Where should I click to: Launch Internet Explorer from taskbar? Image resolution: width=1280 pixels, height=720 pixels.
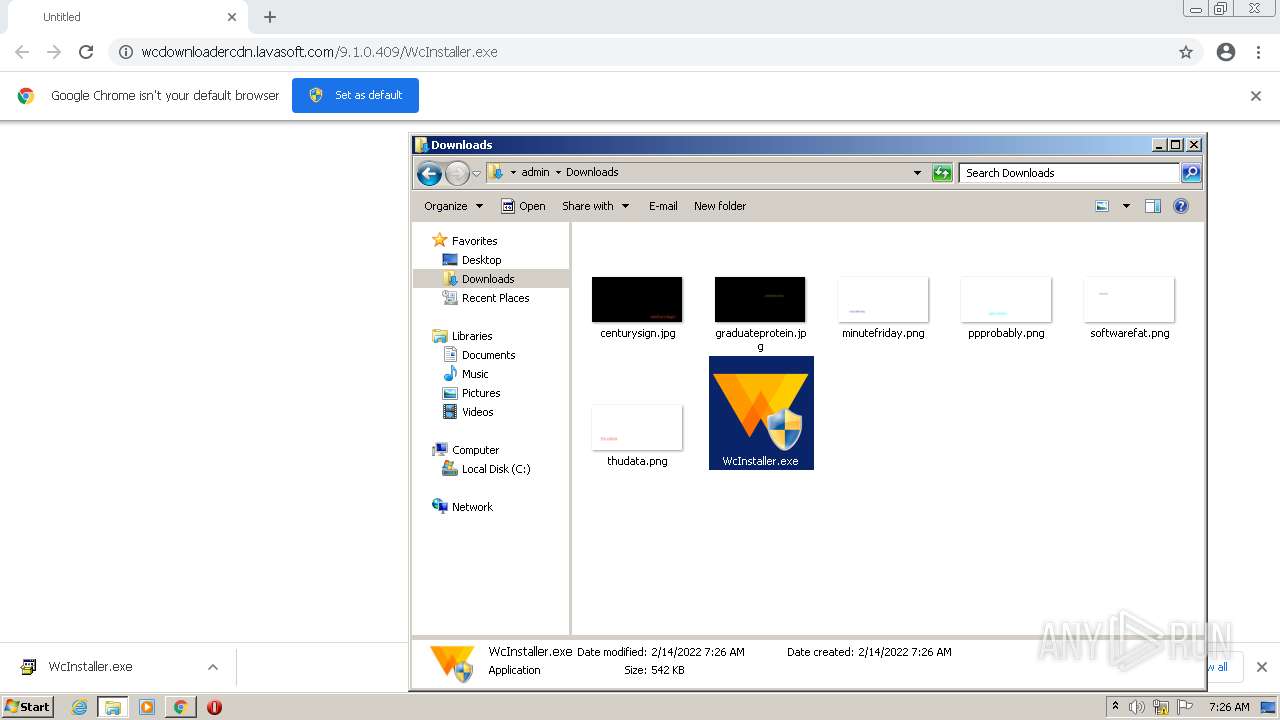pos(80,707)
